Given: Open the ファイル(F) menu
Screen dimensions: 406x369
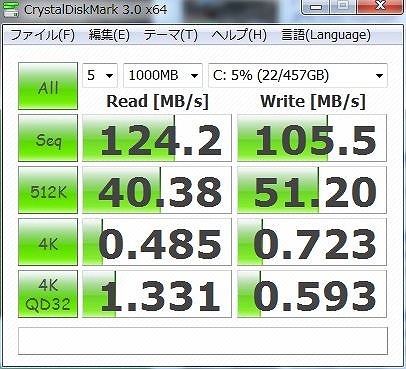Looking at the screenshot, I should coord(42,35).
